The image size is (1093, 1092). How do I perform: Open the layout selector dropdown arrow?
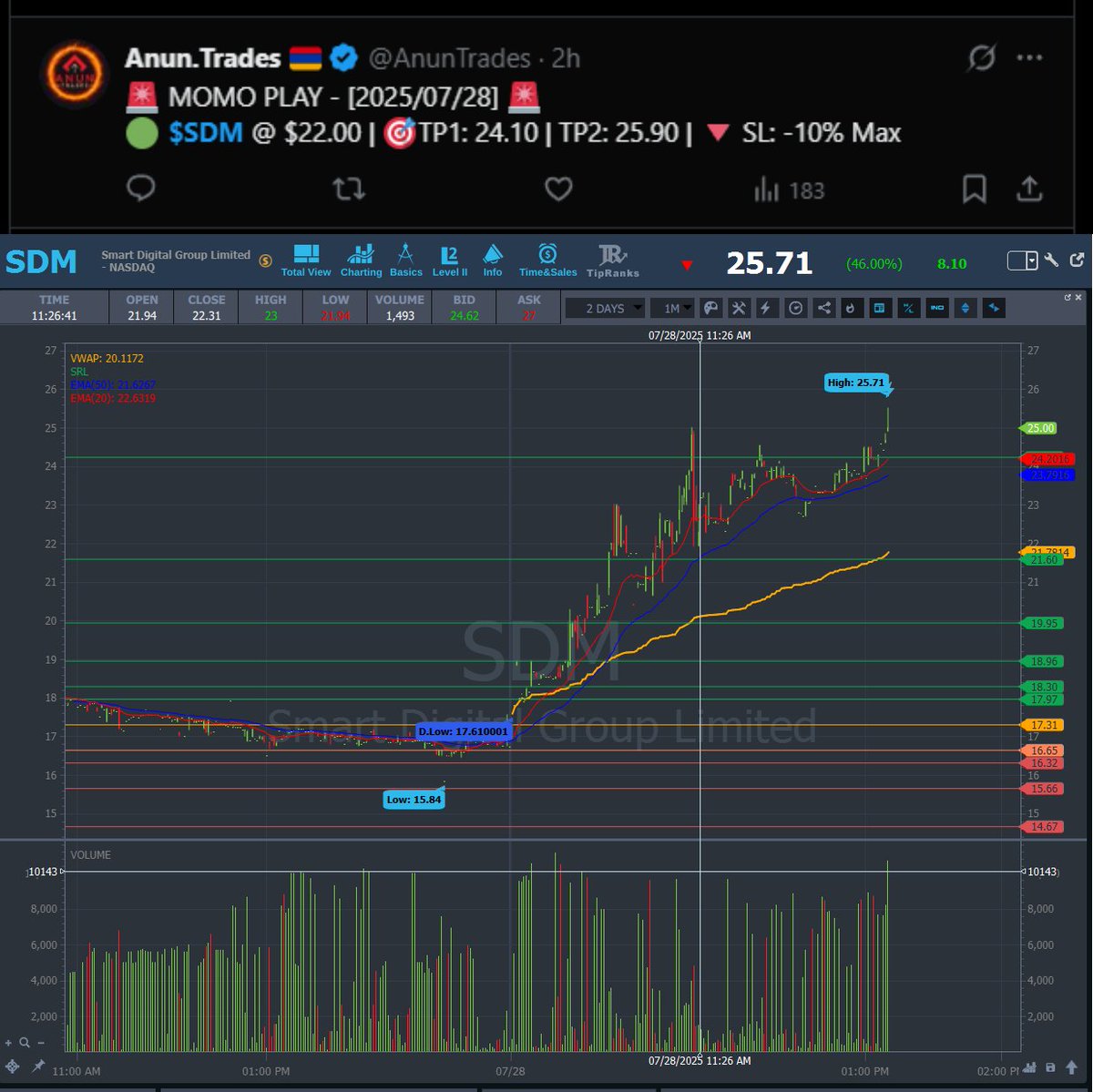pos(1032,260)
